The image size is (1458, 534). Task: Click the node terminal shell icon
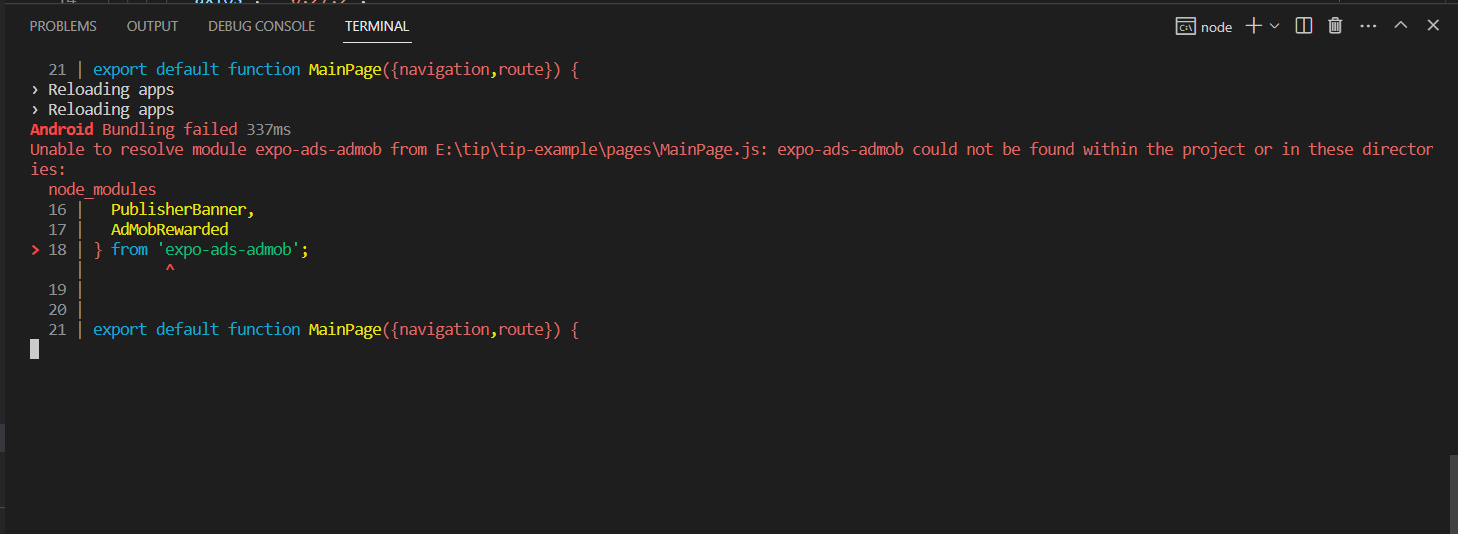click(x=1185, y=27)
